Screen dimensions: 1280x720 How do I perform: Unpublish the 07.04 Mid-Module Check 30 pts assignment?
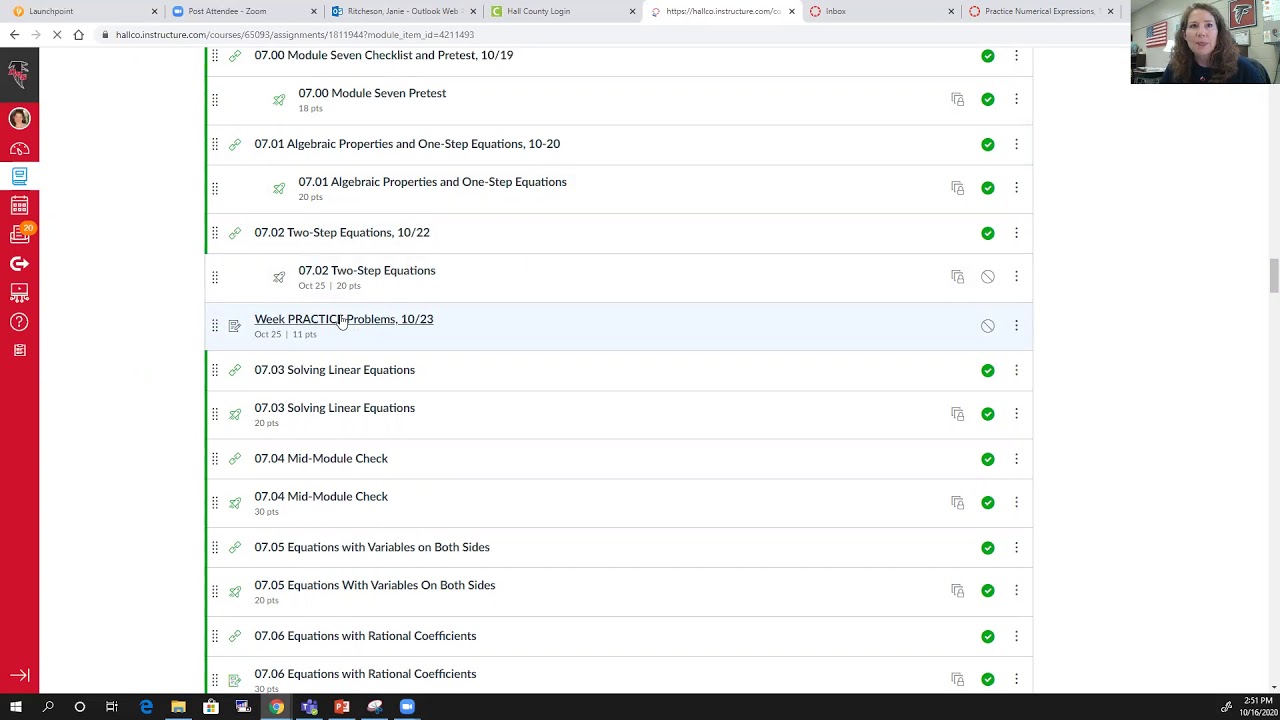[x=987, y=502]
